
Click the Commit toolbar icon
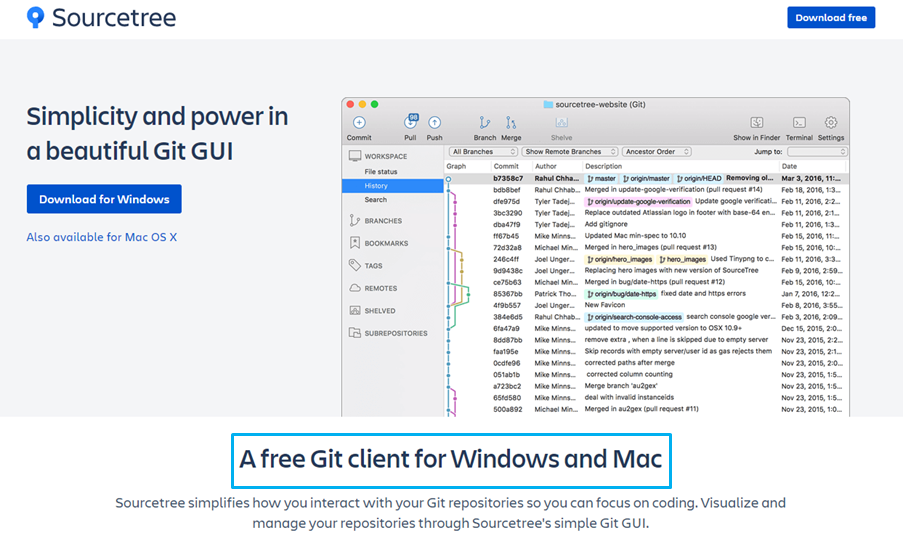coord(359,123)
